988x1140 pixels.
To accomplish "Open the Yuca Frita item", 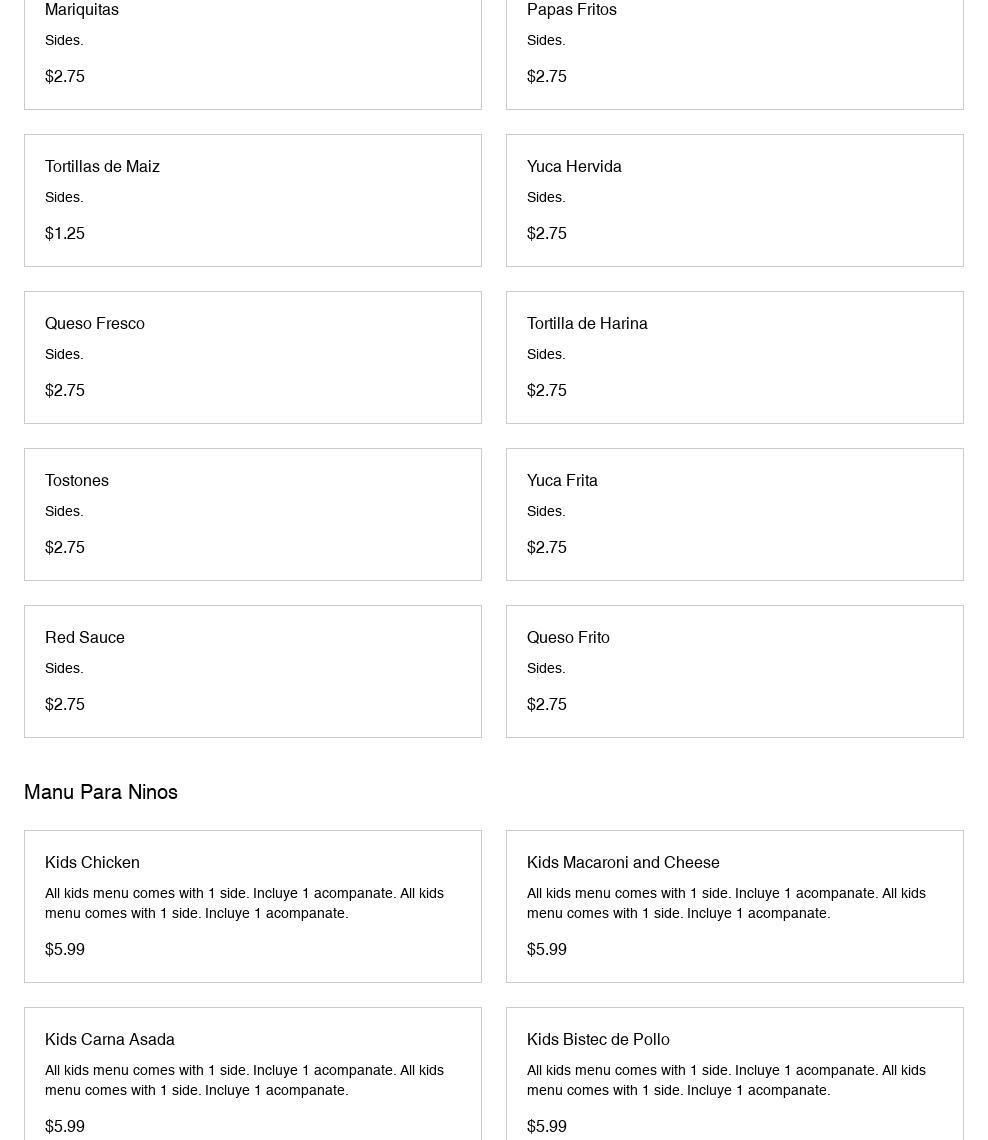I will click(x=734, y=514).
